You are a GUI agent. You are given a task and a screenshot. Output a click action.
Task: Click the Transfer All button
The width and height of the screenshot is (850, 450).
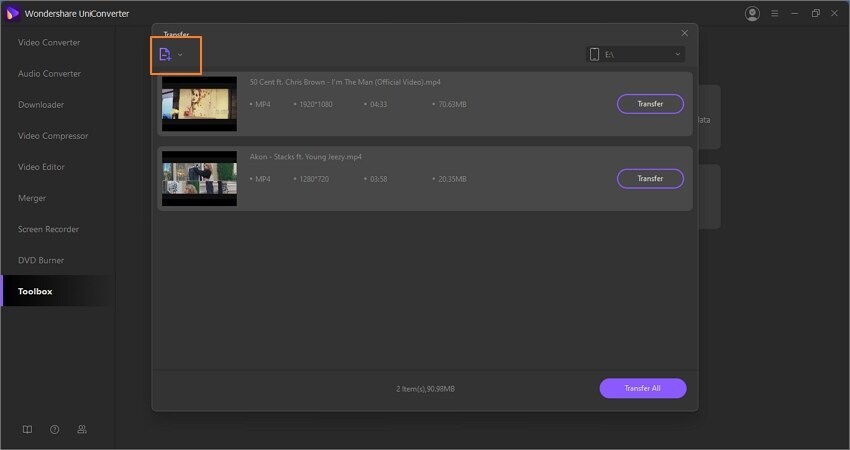coord(643,388)
